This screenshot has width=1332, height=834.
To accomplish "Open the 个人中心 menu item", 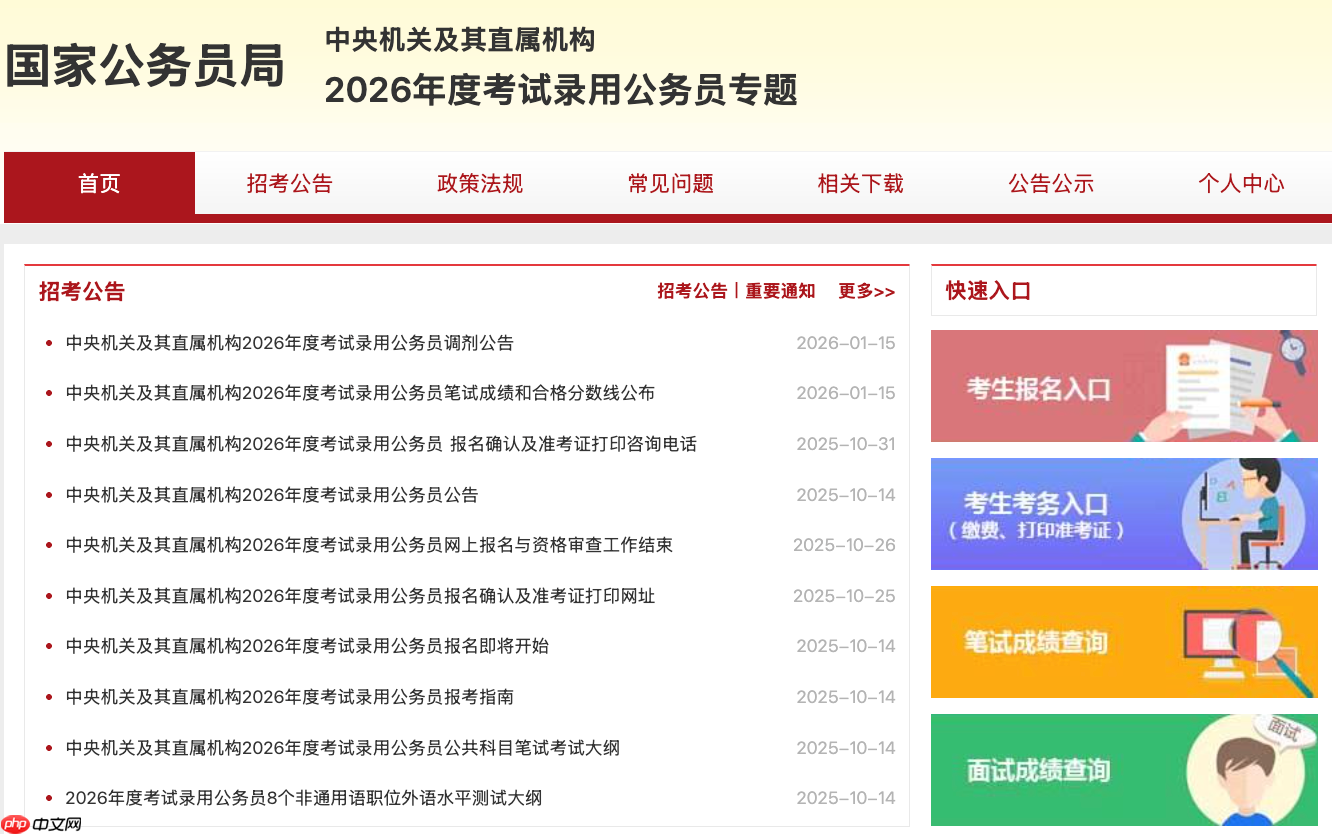I will tap(1241, 184).
